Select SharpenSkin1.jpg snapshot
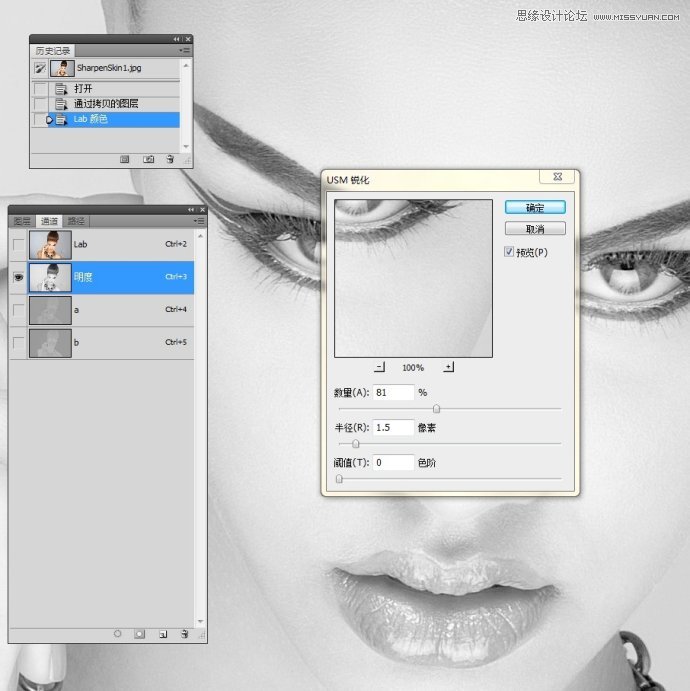 click(106, 68)
